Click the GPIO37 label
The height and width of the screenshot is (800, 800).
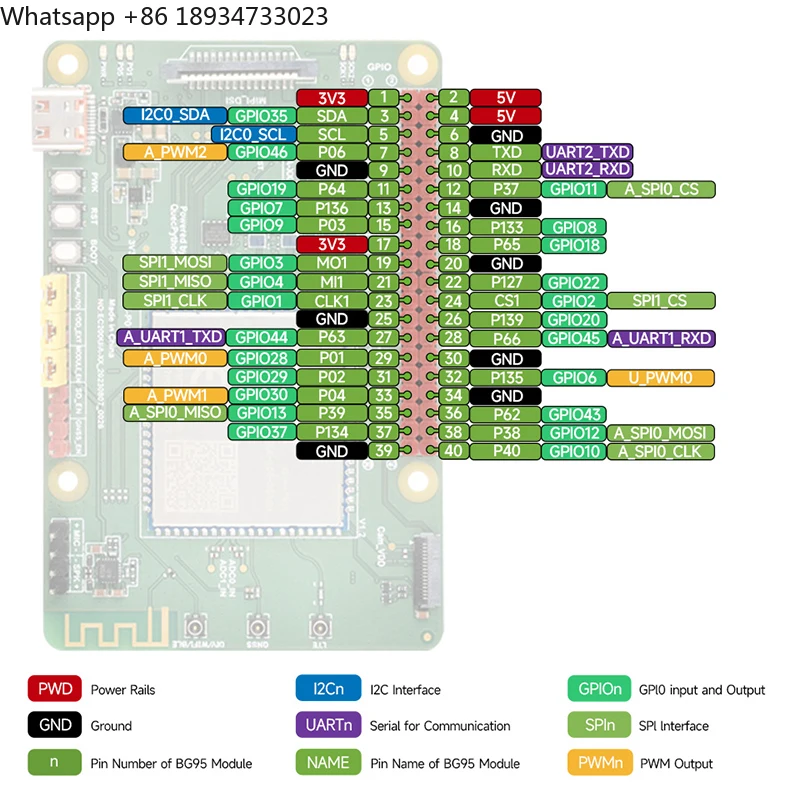[x=261, y=432]
